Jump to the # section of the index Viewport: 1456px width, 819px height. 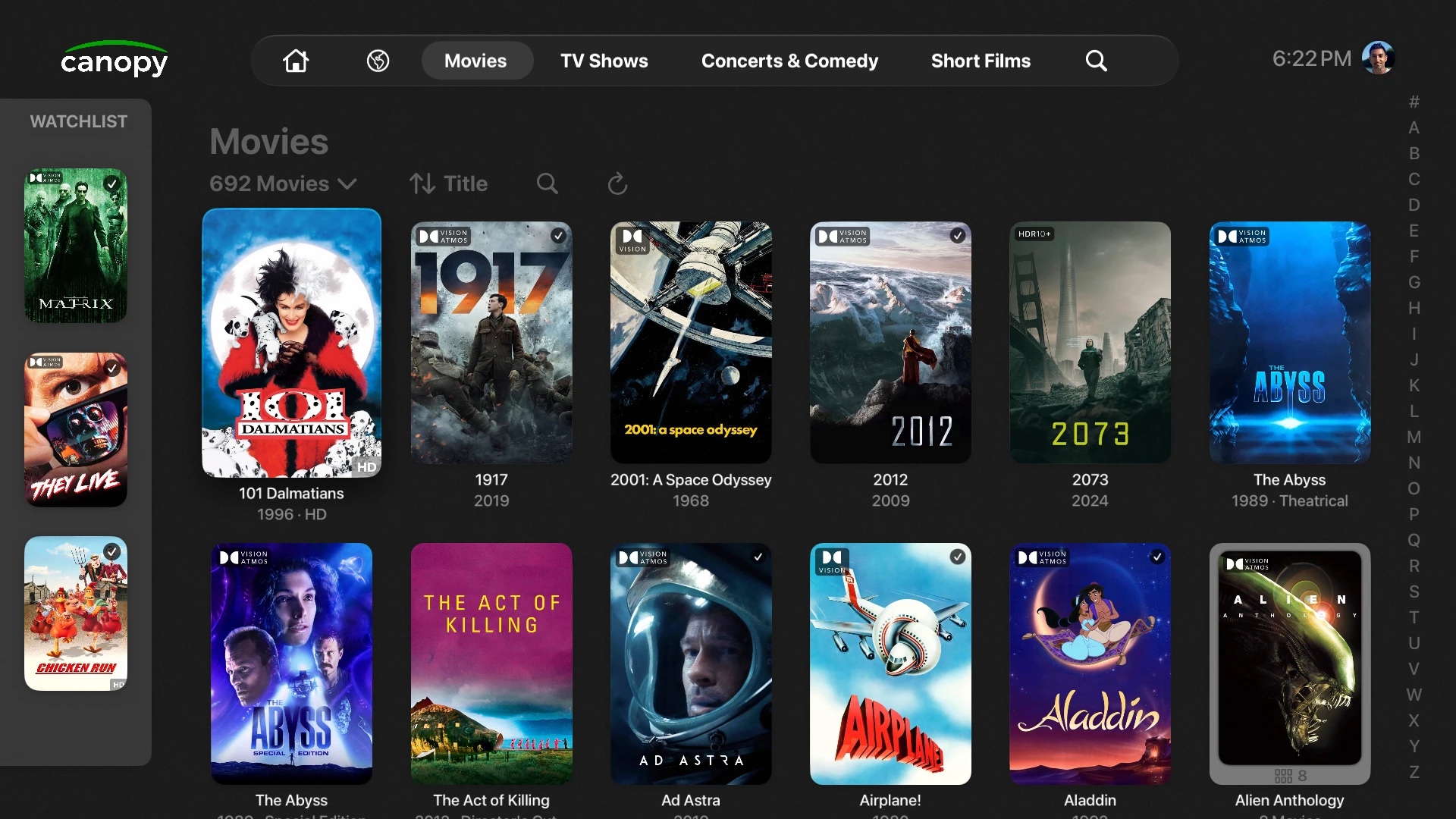pos(1414,102)
